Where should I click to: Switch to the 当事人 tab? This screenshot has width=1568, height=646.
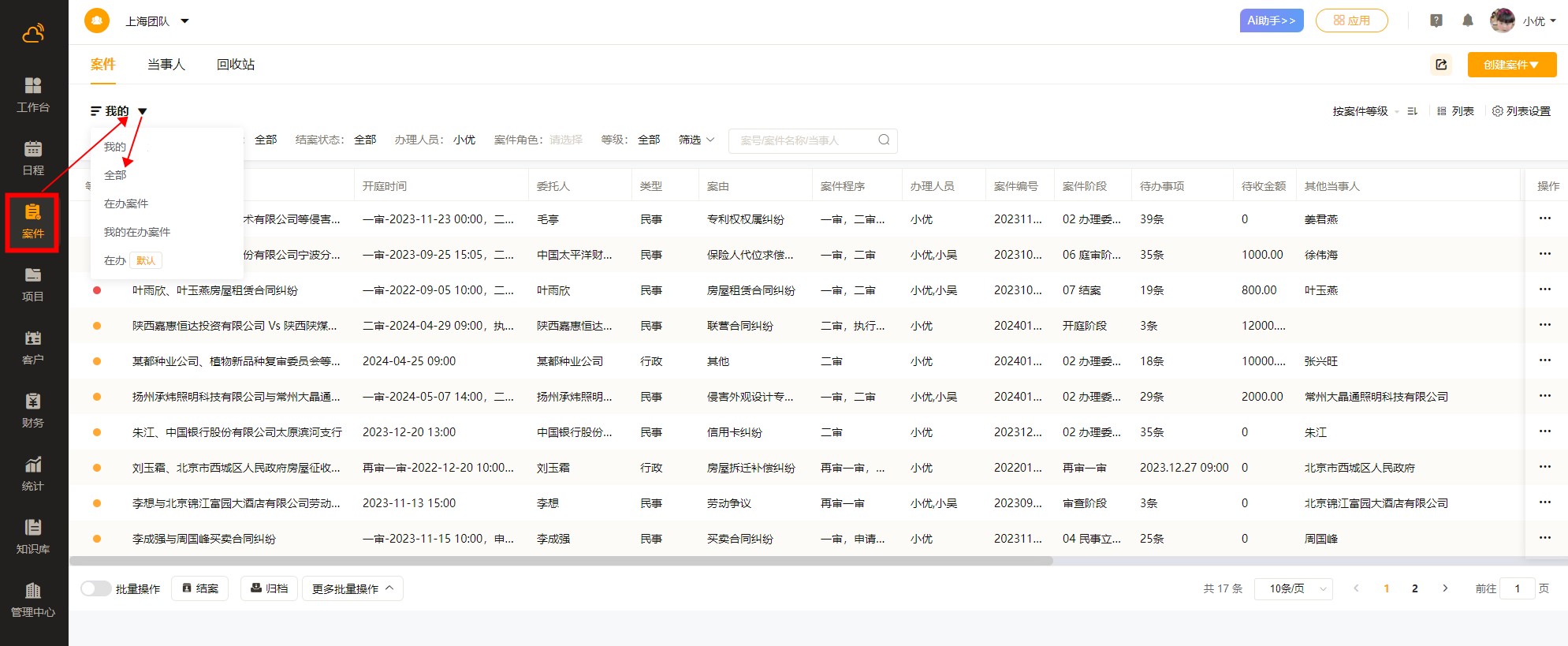pos(166,65)
